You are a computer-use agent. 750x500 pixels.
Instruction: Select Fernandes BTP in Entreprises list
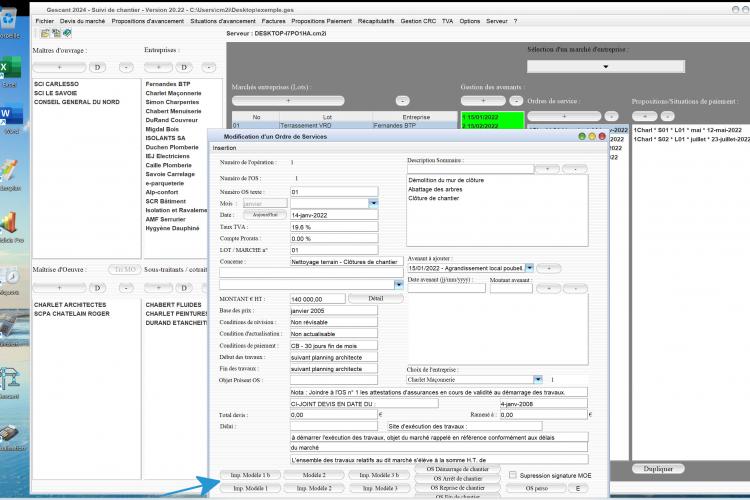pyautogui.click(x=168, y=84)
